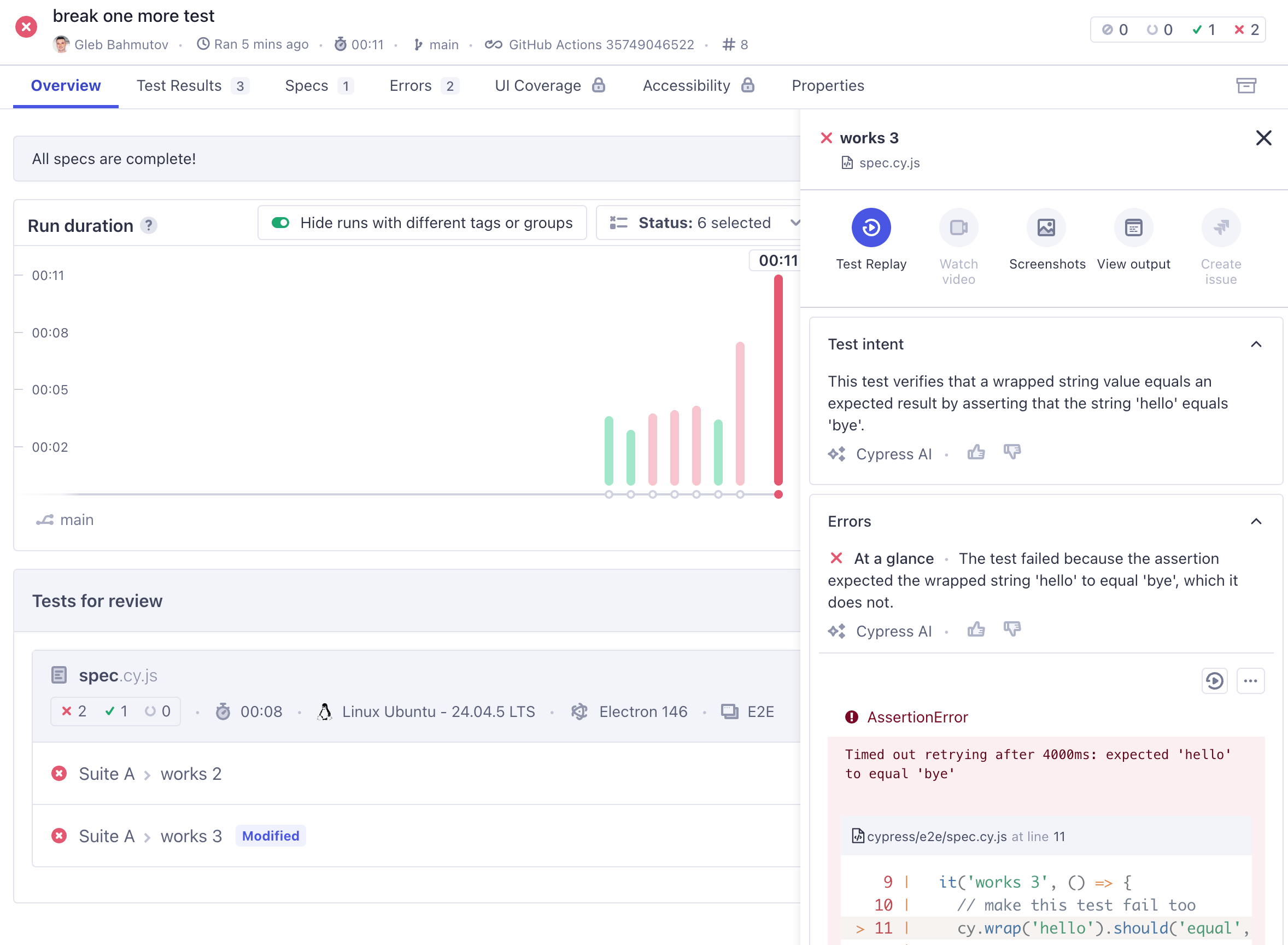Click the failed icon beside works 2

click(x=59, y=773)
